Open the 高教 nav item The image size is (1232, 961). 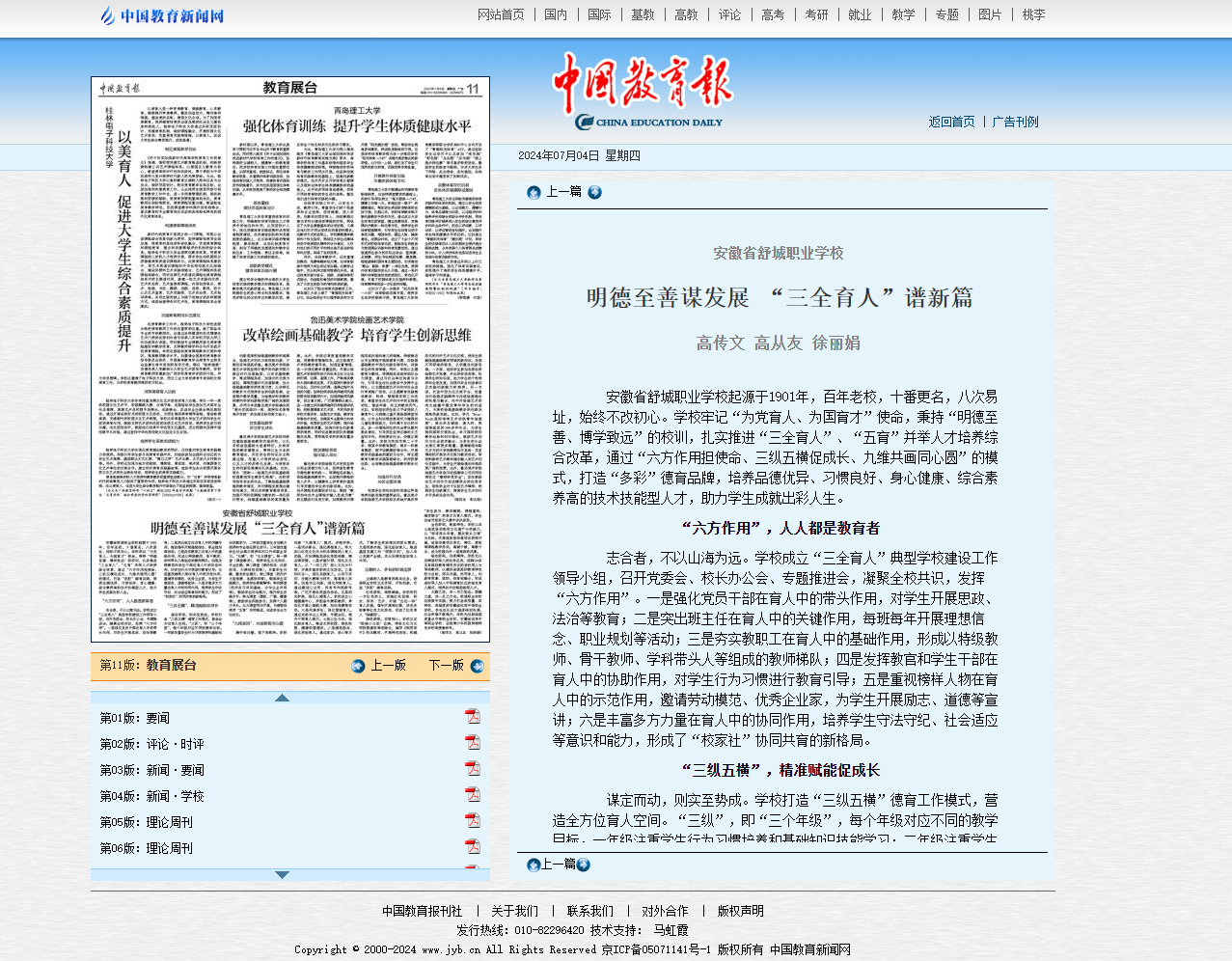tap(686, 14)
